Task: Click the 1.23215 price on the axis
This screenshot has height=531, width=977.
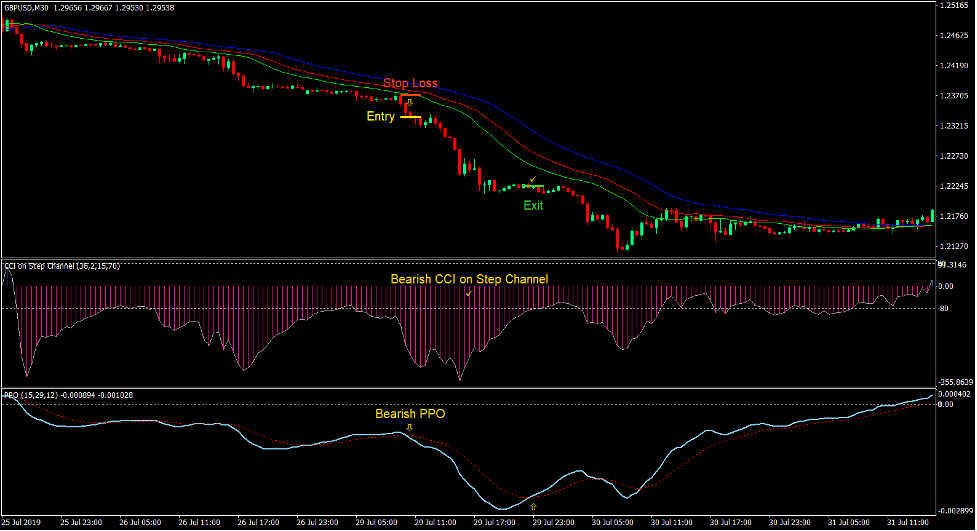Action: point(954,126)
